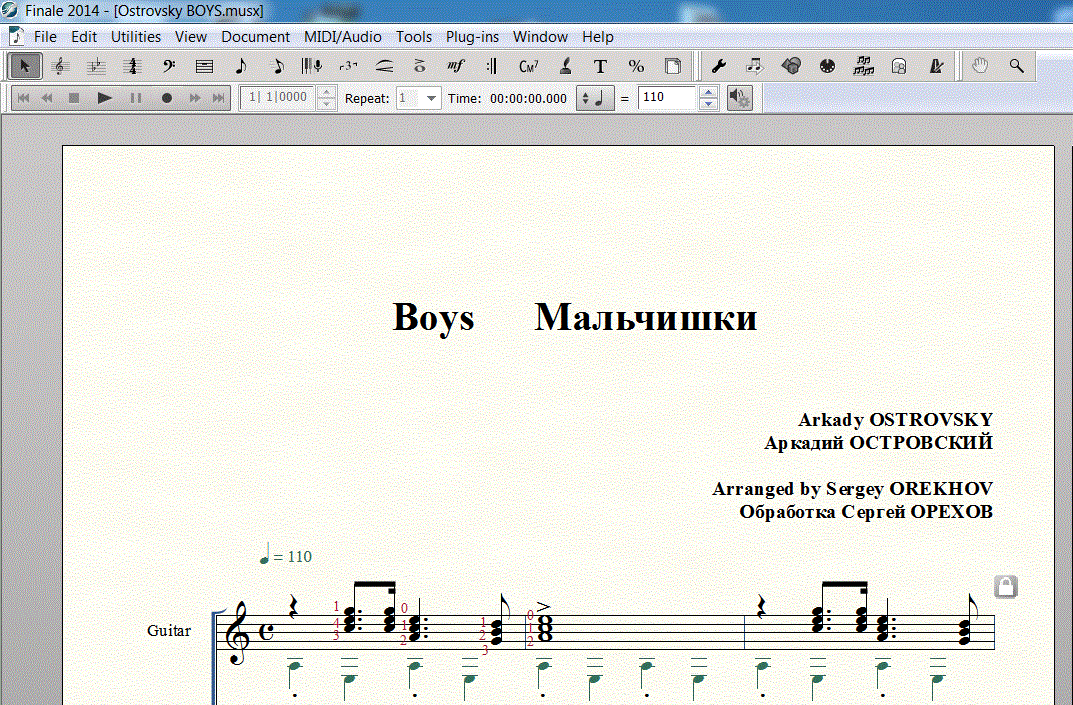
Task: Select the HyperScribe keyboard-microphone tool
Action: pyautogui.click(x=312, y=66)
